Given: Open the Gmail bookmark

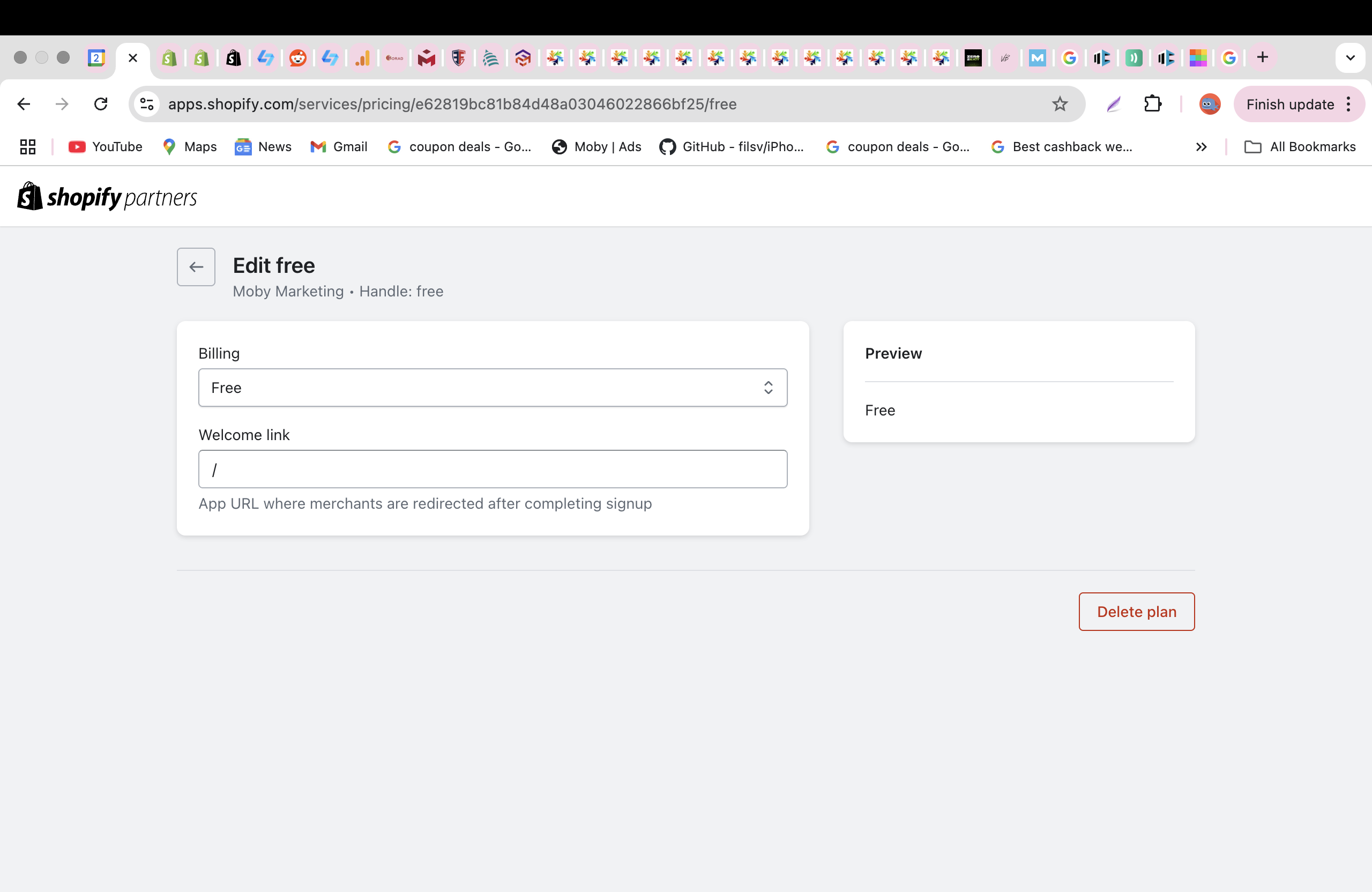Looking at the screenshot, I should click(339, 147).
